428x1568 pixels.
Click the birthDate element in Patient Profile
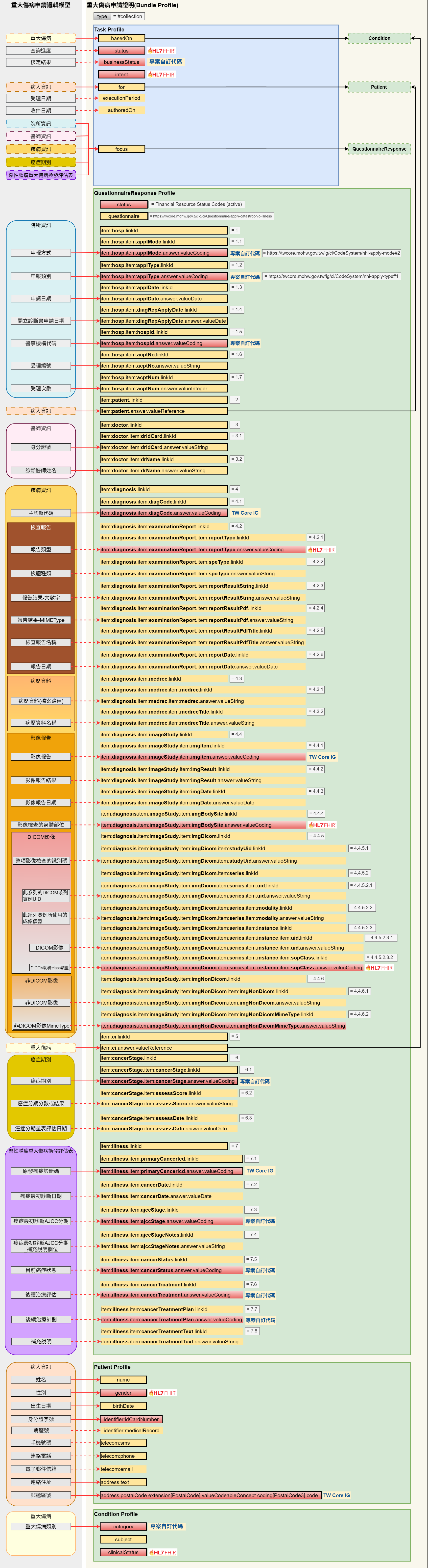[123, 1406]
